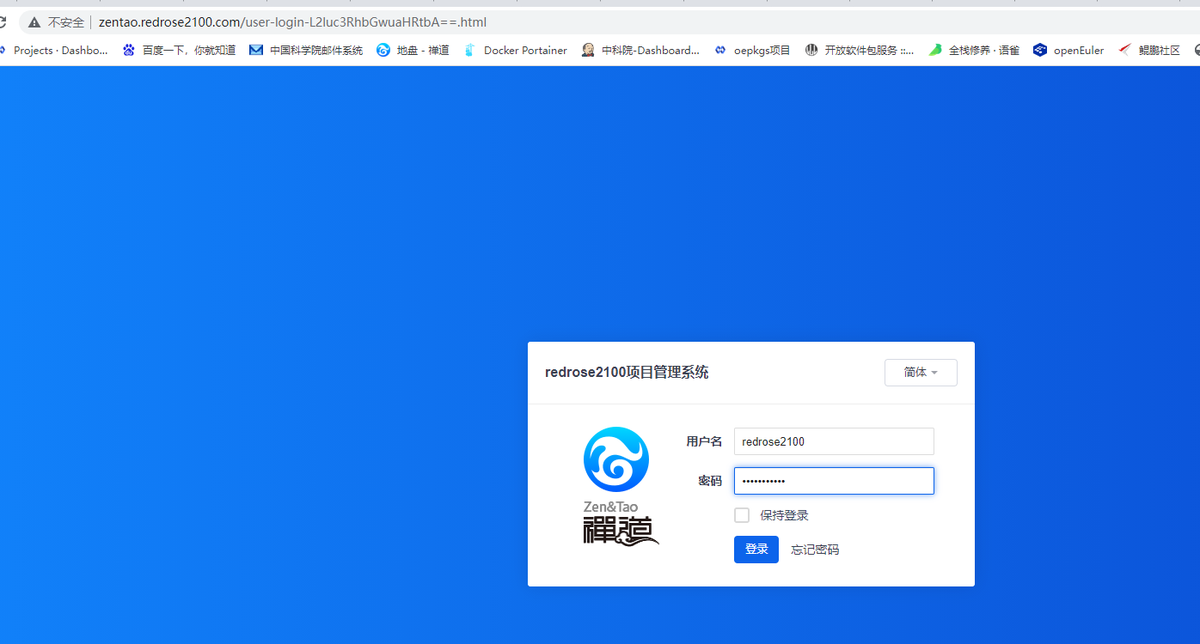Screen dimensions: 1200x644
Task: Click the 用户名 label
Action: 704,441
